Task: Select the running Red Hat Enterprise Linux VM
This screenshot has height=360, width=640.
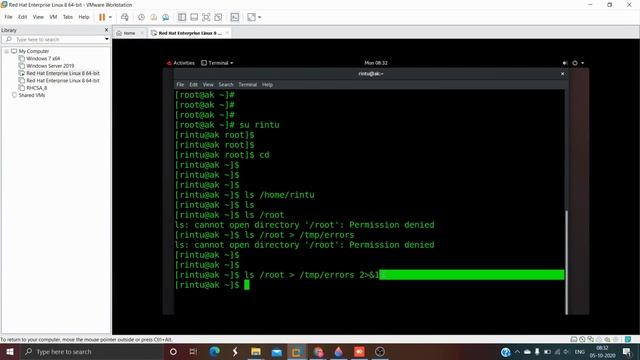Action: coord(62,73)
